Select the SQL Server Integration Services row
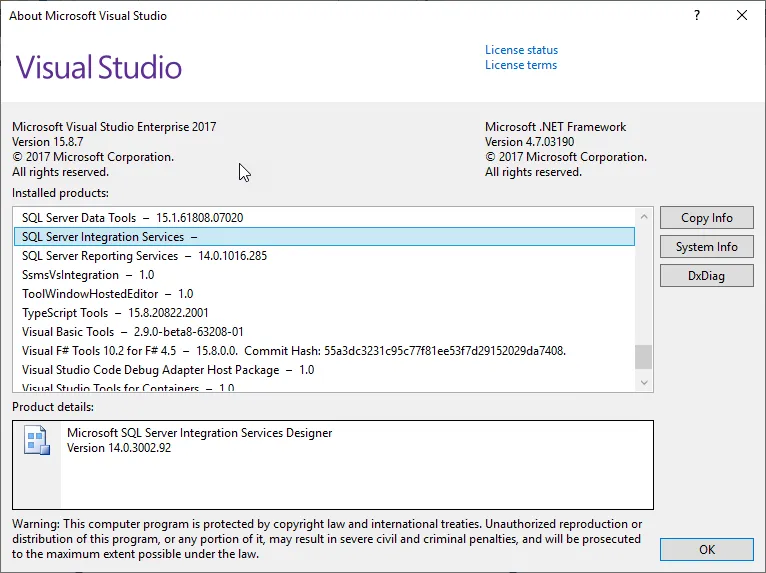 (324, 237)
